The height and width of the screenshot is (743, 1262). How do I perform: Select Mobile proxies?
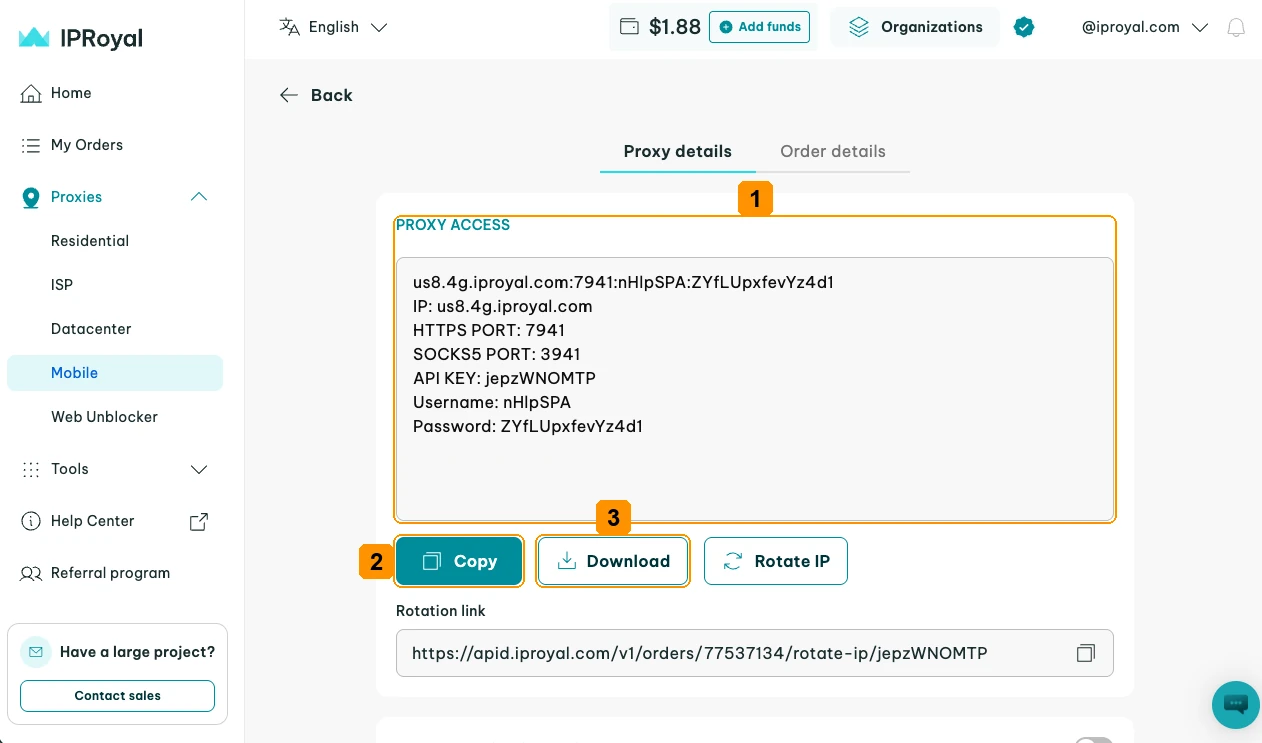[114, 373]
